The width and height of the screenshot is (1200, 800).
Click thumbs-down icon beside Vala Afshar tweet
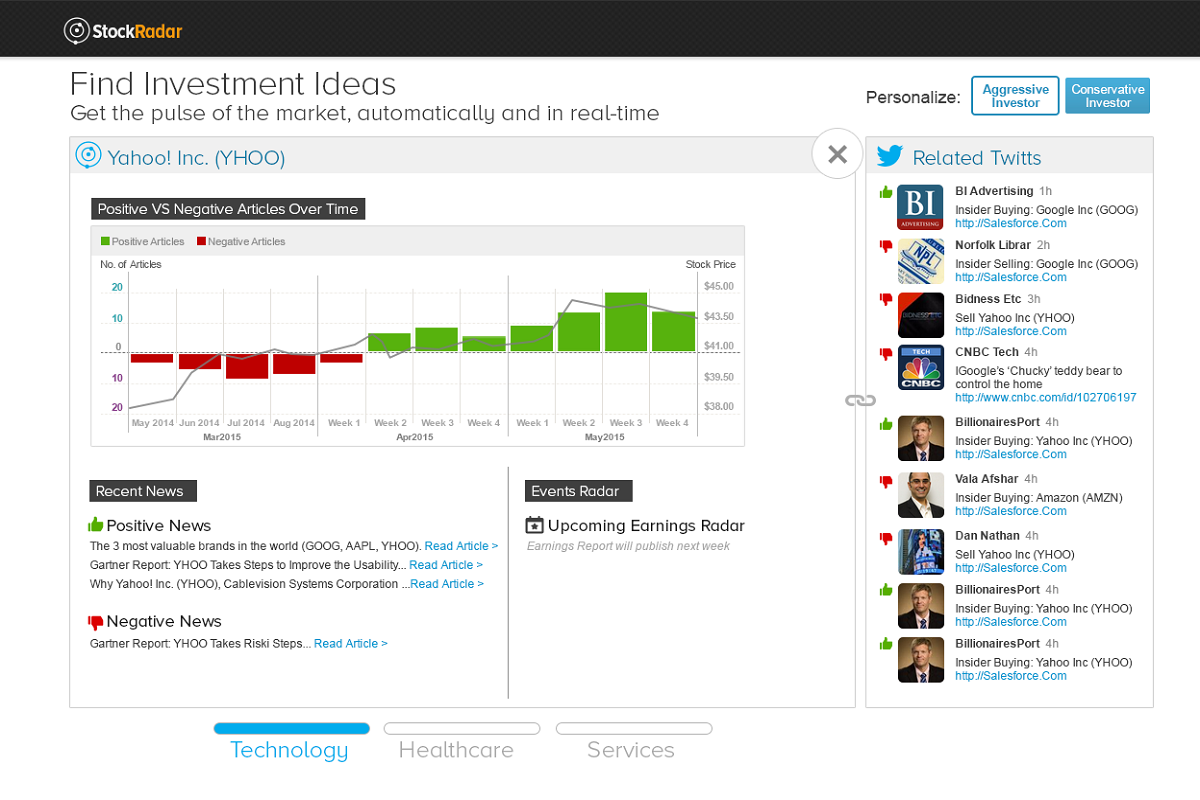[x=885, y=482]
